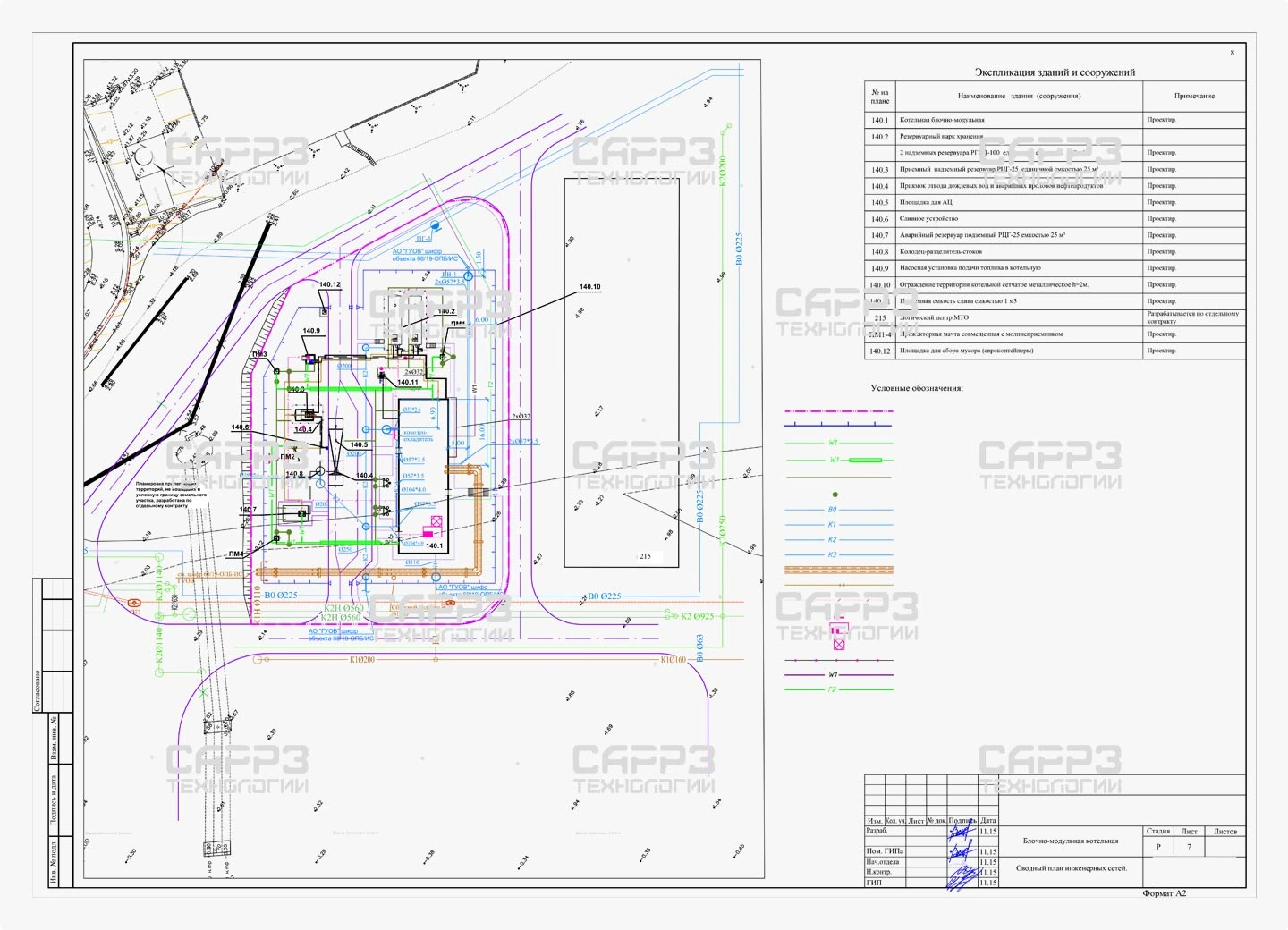
Task: Click the 'К1' legend line
Action: tap(838, 525)
